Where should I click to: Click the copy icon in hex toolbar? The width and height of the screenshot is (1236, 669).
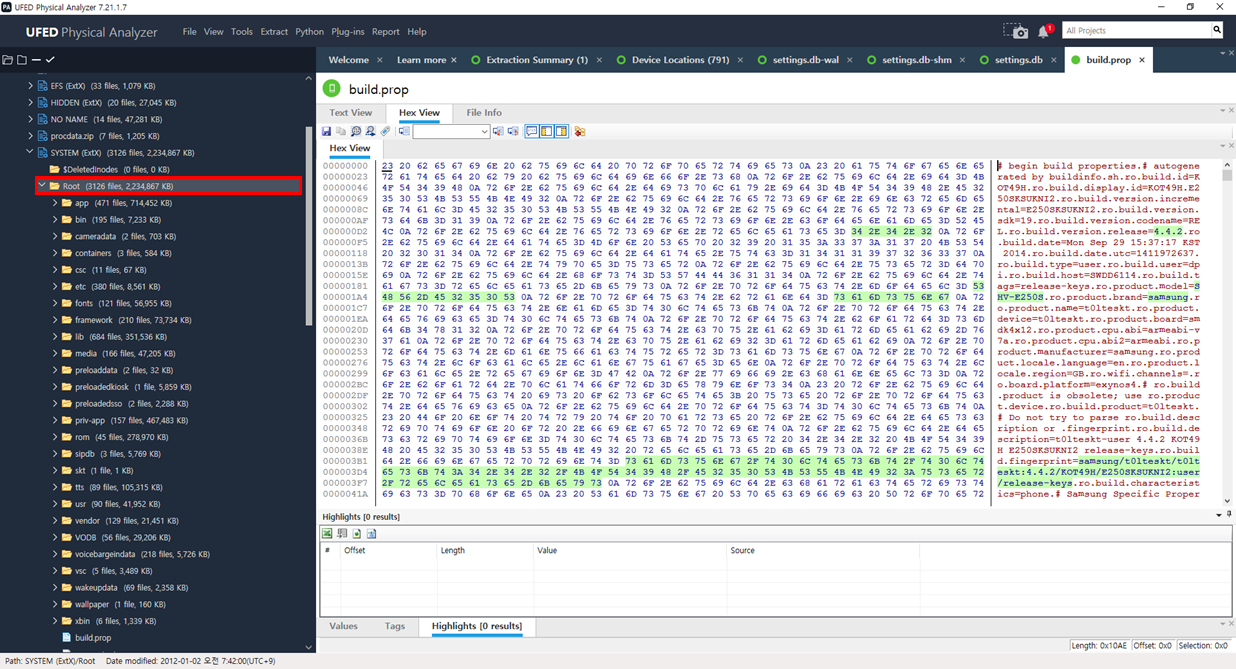341,131
